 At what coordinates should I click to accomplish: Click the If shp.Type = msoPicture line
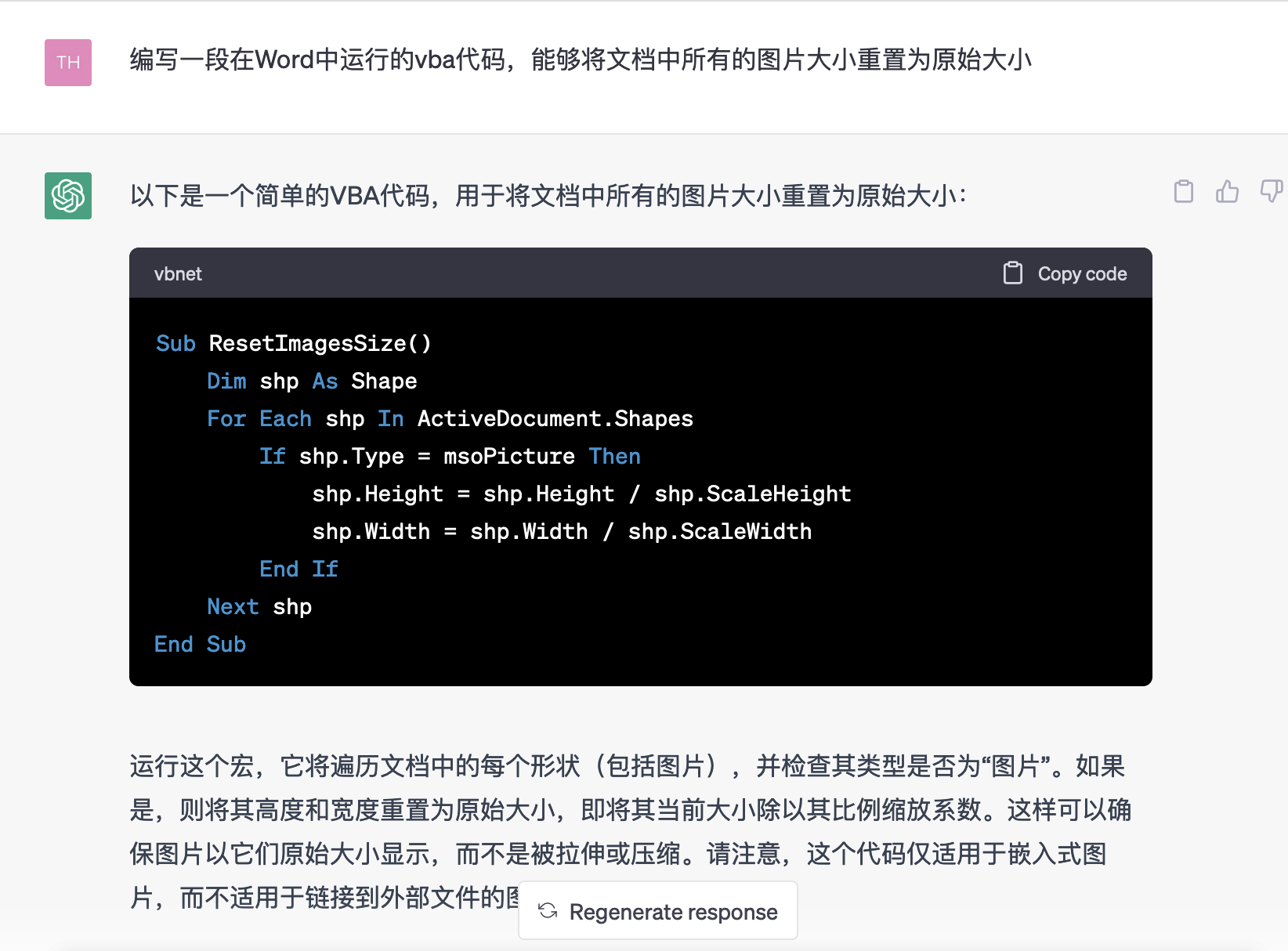tap(450, 457)
